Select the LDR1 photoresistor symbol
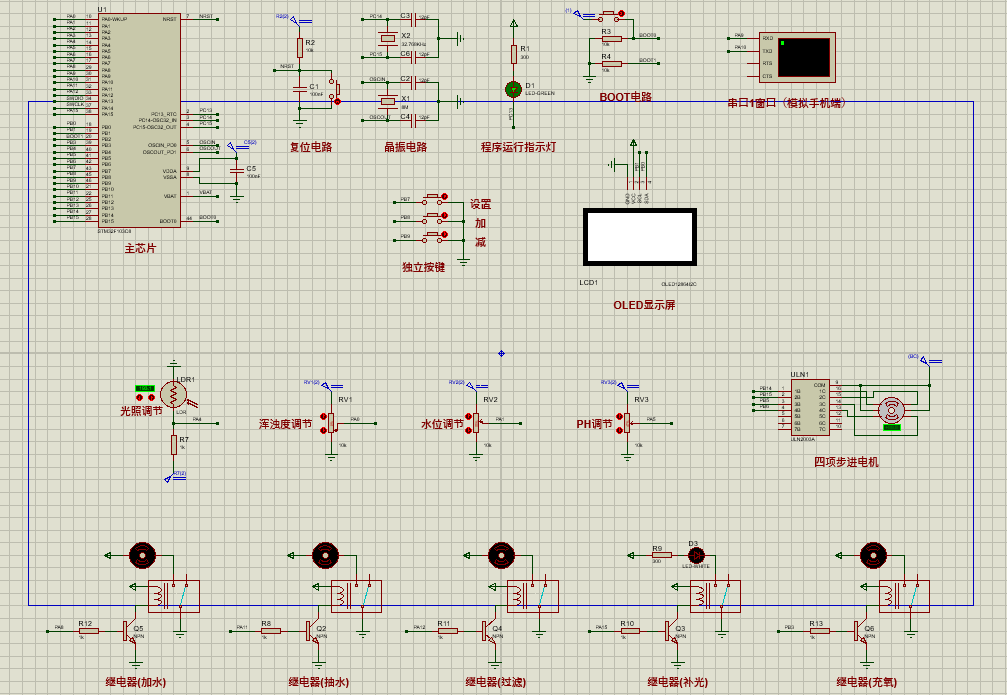Viewport: 1007px width, 695px height. tap(173, 394)
